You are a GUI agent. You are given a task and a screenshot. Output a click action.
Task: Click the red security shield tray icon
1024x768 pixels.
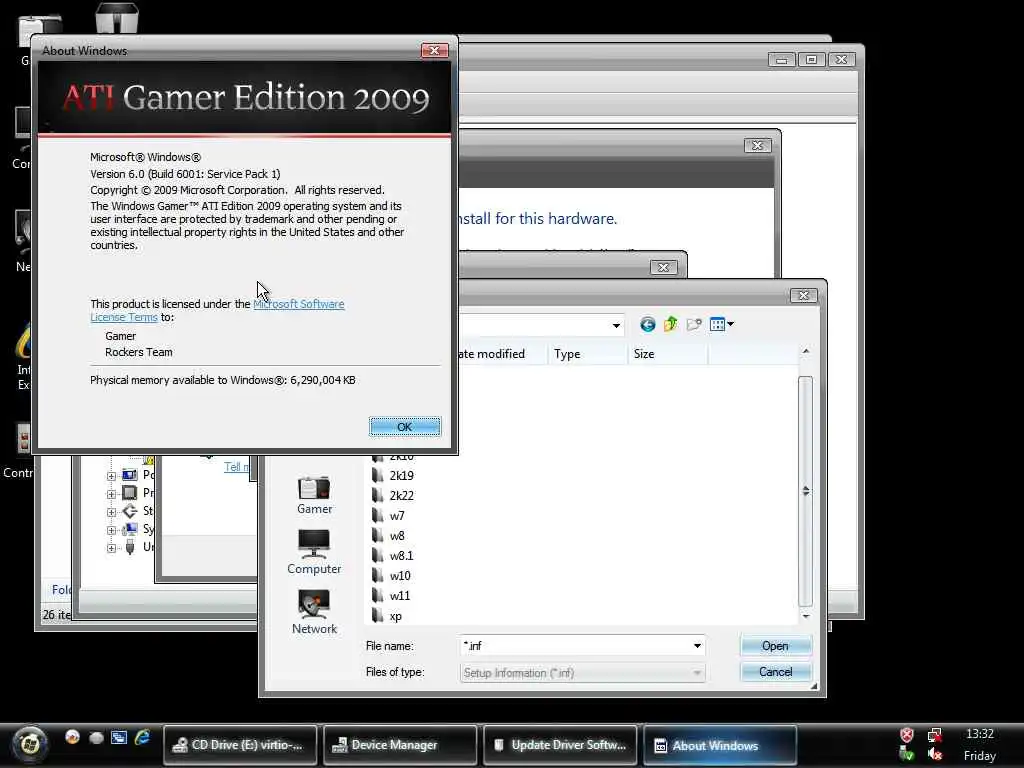click(x=906, y=735)
